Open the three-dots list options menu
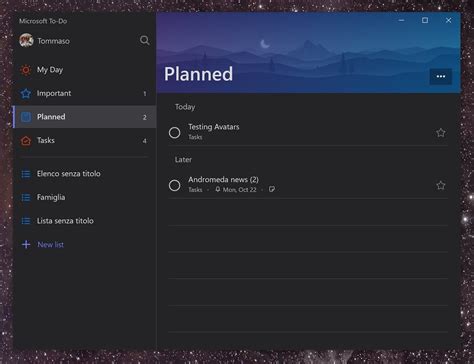 click(441, 77)
